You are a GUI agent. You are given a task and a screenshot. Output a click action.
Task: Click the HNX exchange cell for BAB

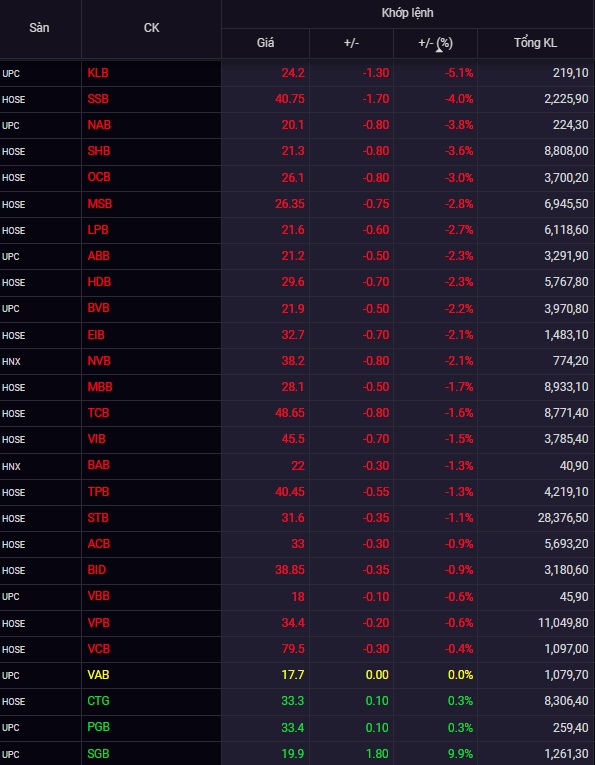11,466
